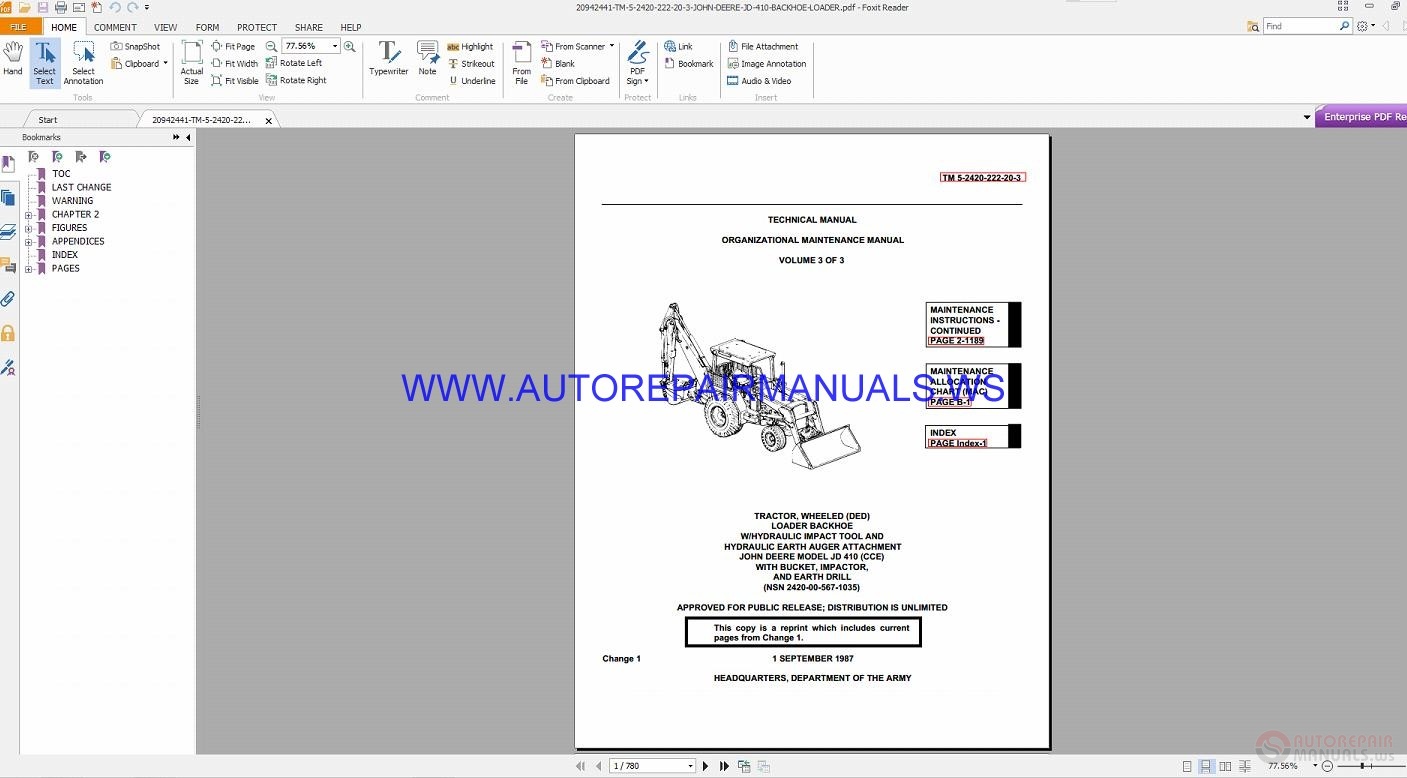Open the HELP ribbon tab
The image size is (1407, 778).
click(351, 27)
